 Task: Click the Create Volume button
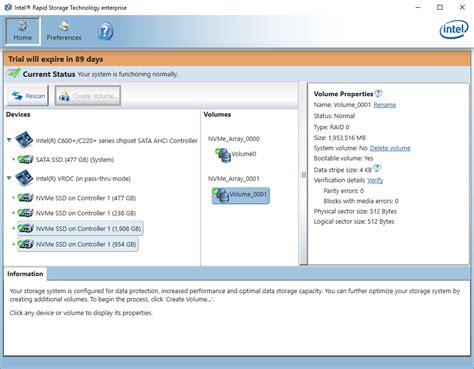coord(88,96)
